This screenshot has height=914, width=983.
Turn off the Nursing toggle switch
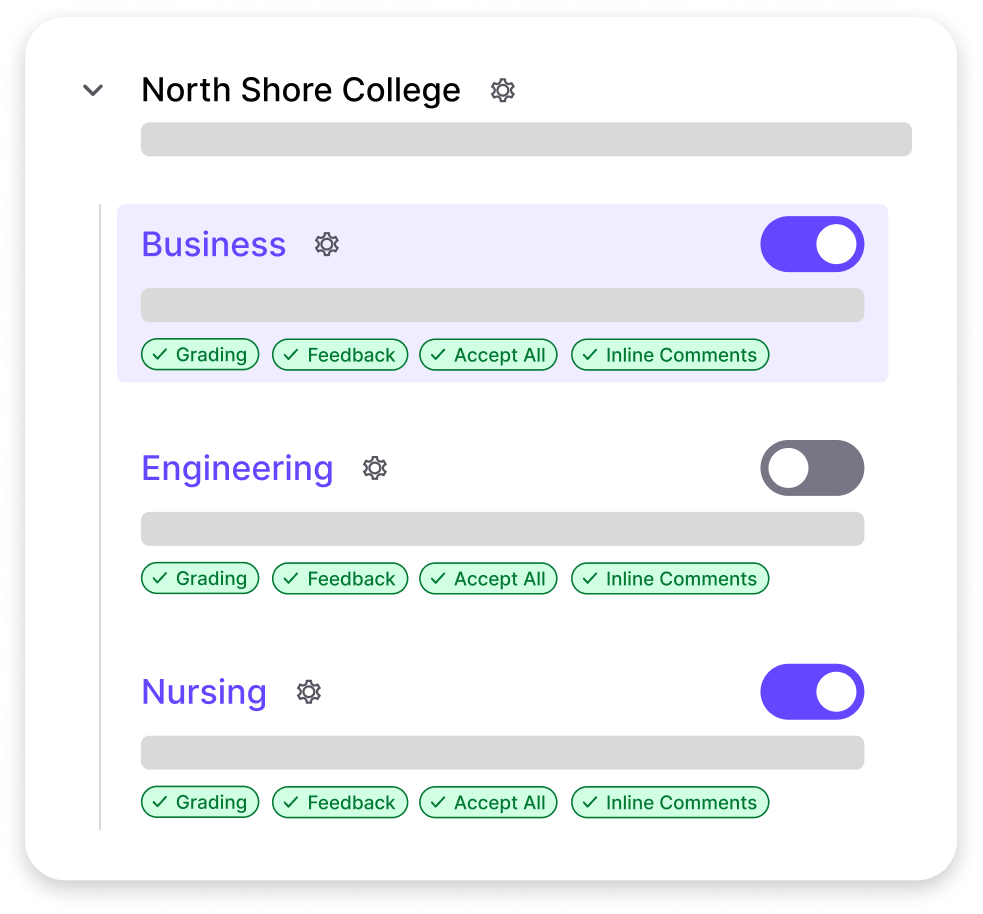812,691
